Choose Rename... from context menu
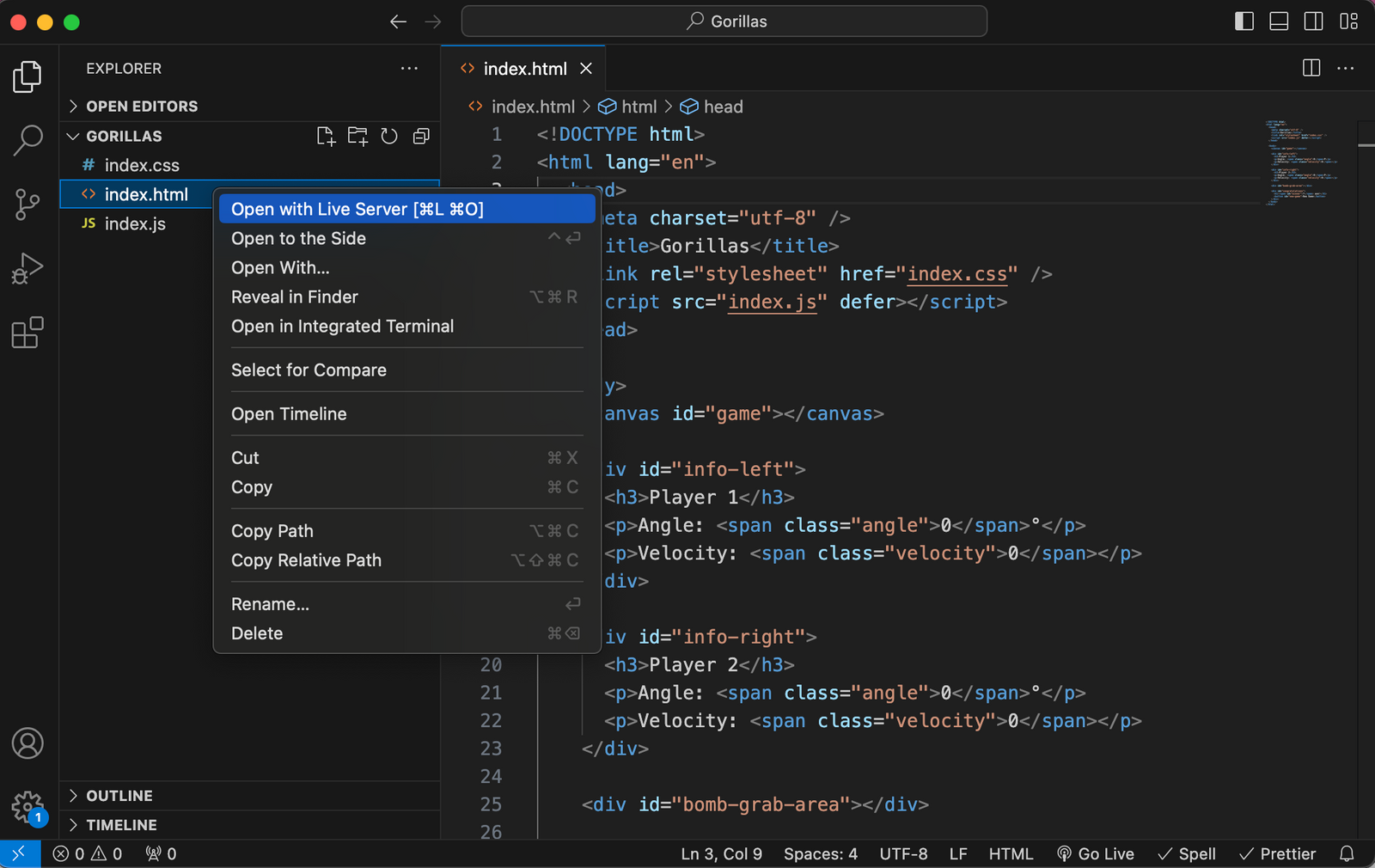Viewport: 1375px width, 868px height. 406,603
